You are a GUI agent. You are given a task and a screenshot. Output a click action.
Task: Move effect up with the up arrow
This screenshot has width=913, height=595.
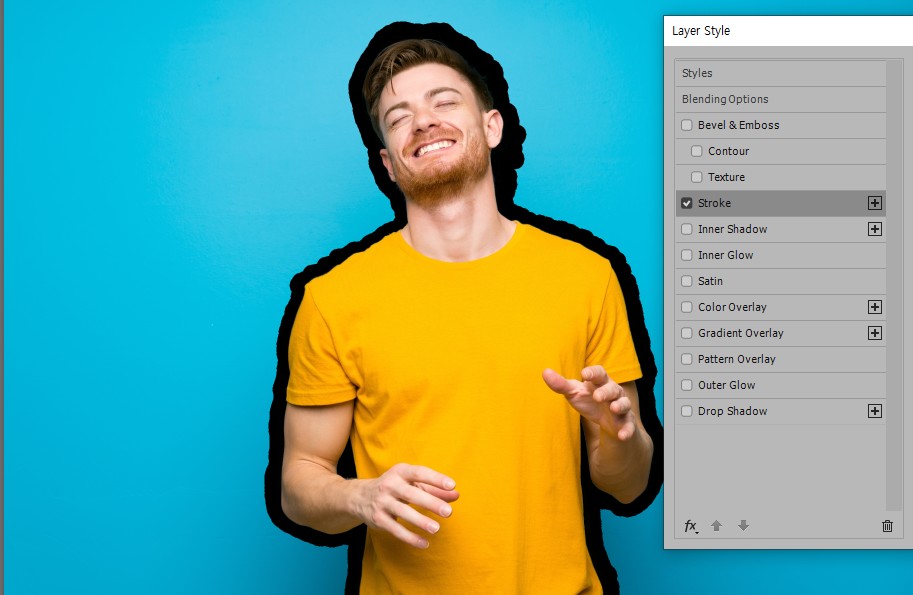coord(716,526)
